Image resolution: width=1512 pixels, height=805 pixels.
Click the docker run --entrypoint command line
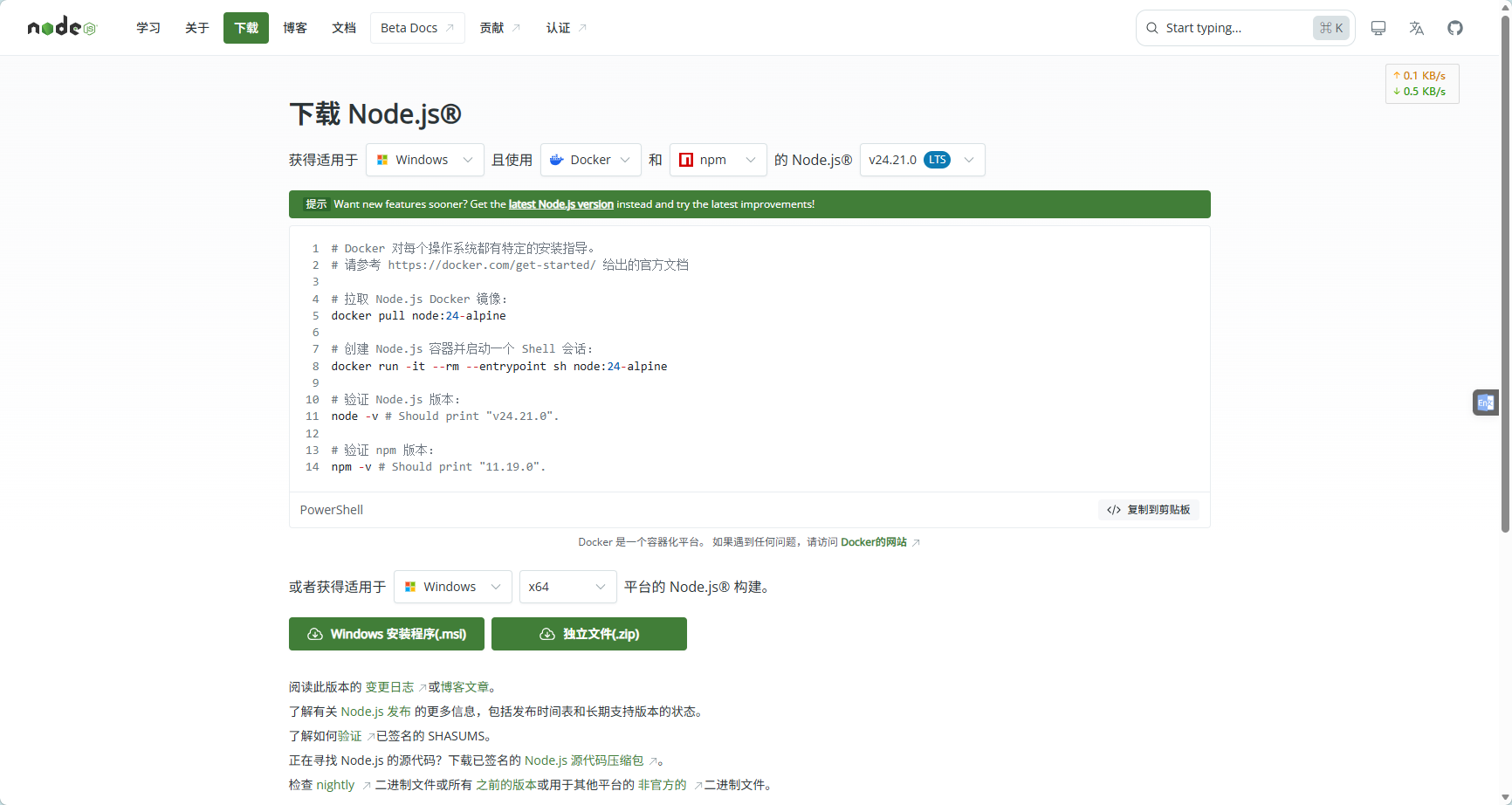(499, 367)
